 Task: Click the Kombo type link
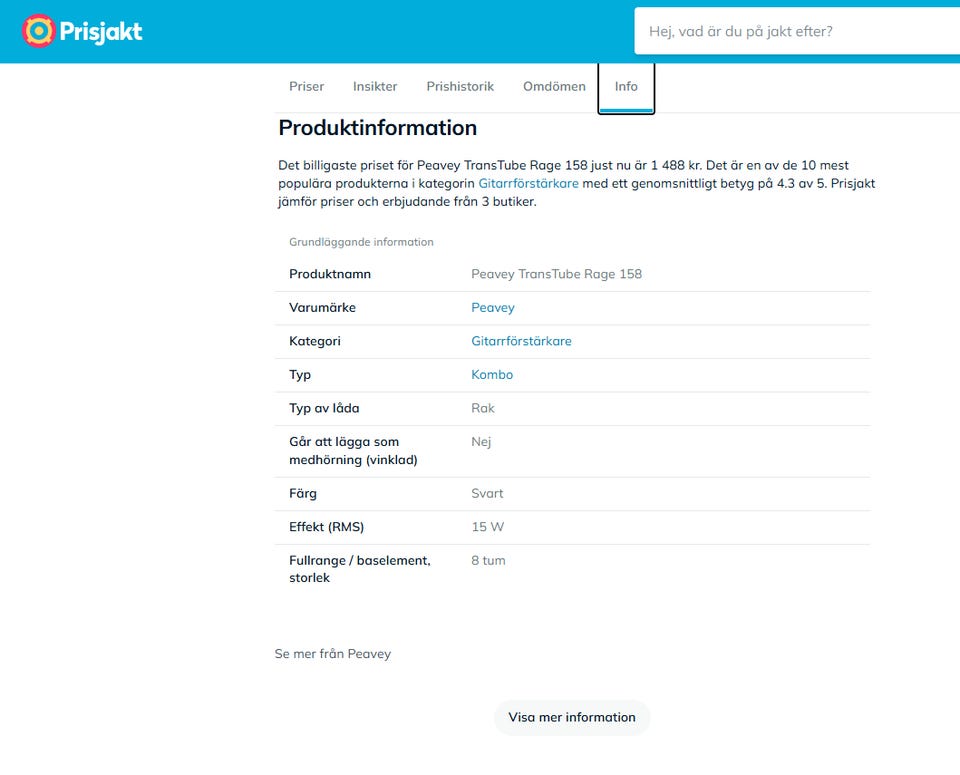click(x=492, y=375)
